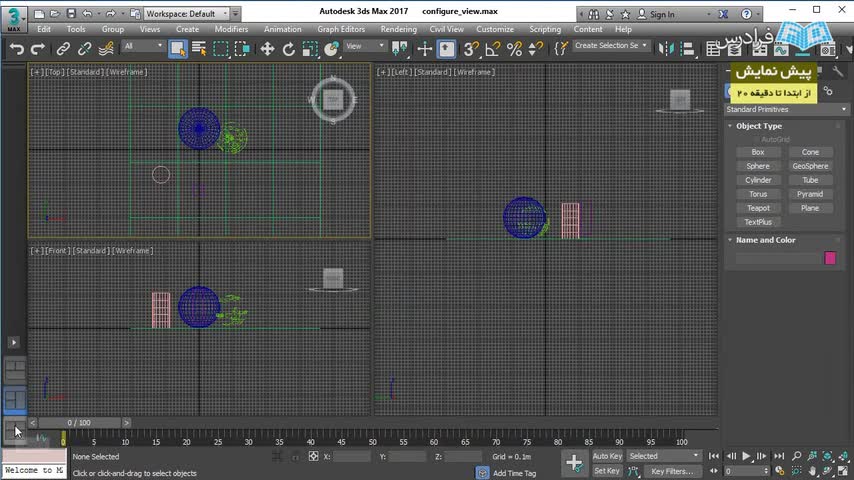
Task: Toggle Percent Snap
Action: [514, 50]
